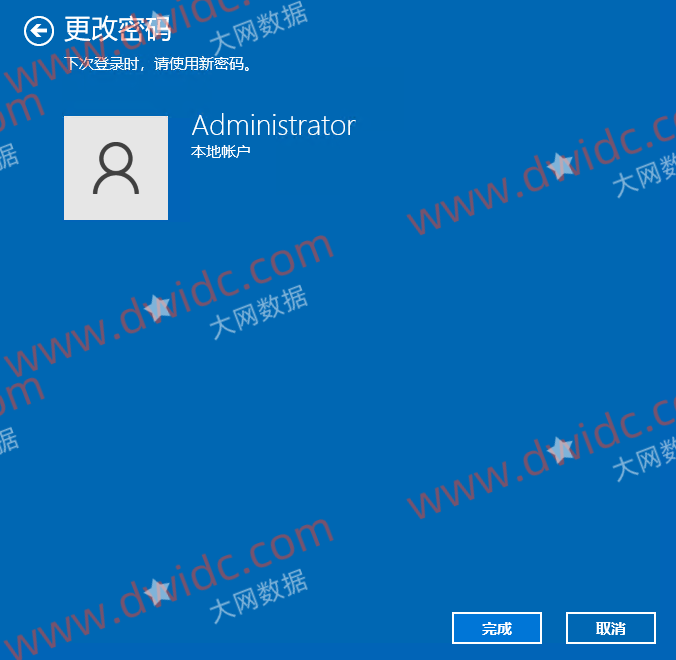Screen dimensions: 676x660
Task: Cancel with the 取消 button
Action: coord(611,628)
